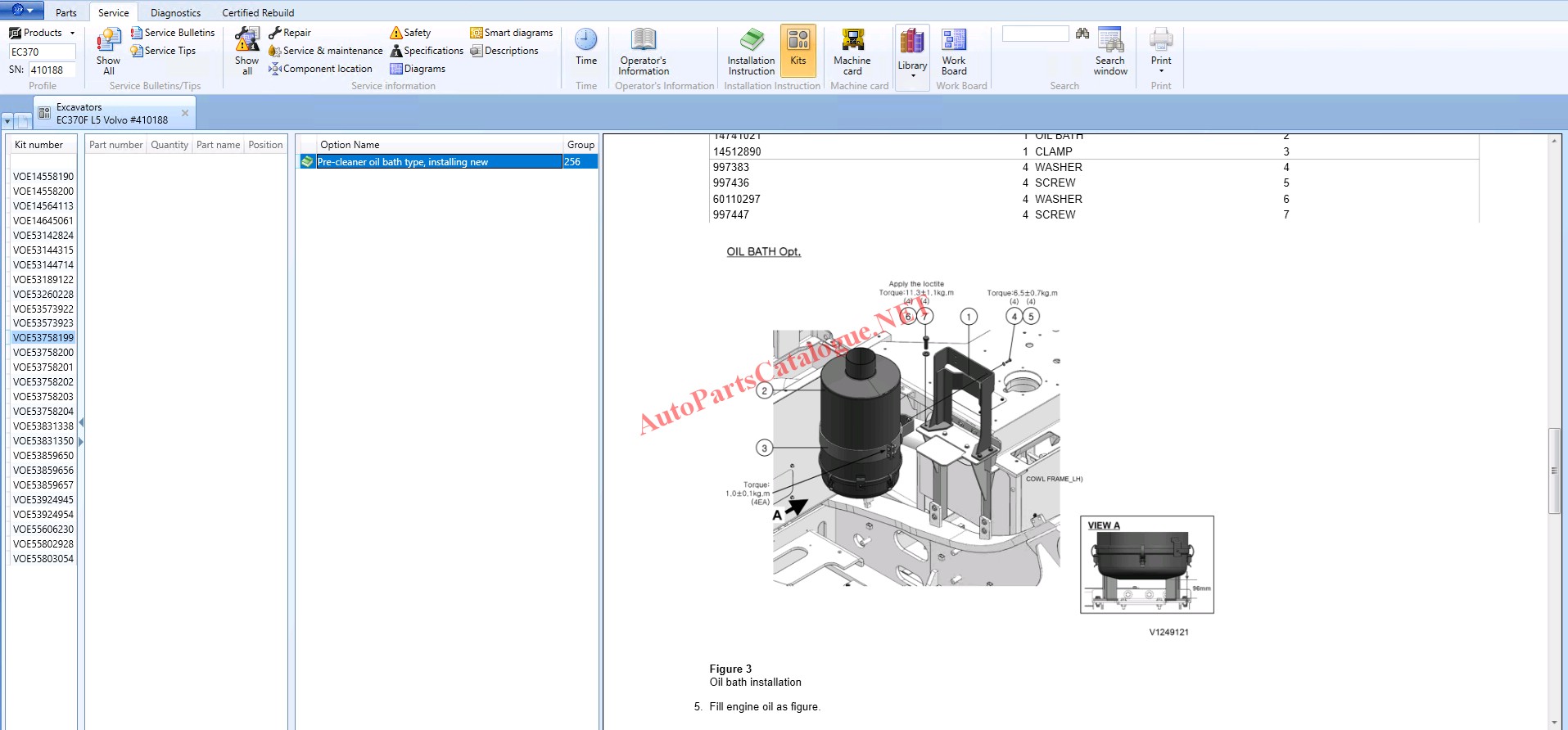Switch to the Certified Rebuild tab

258,12
